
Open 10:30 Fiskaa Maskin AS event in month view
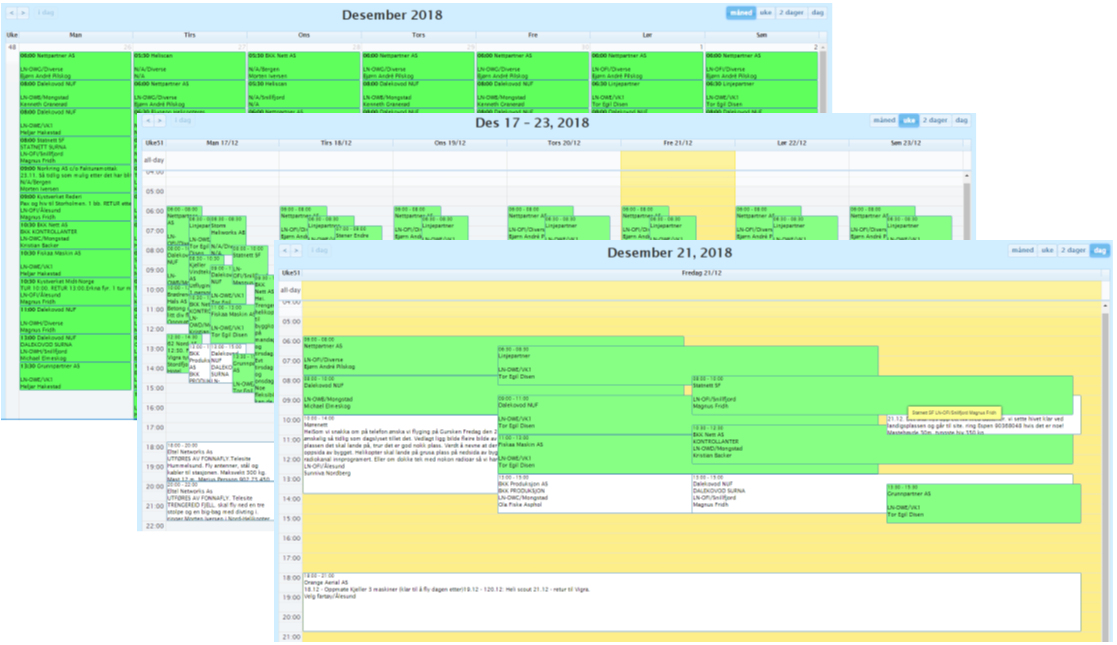pos(76,263)
